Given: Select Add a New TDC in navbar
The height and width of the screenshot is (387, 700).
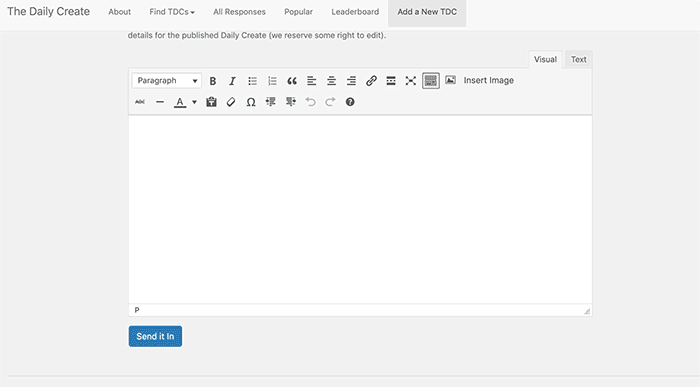Looking at the screenshot, I should point(427,12).
